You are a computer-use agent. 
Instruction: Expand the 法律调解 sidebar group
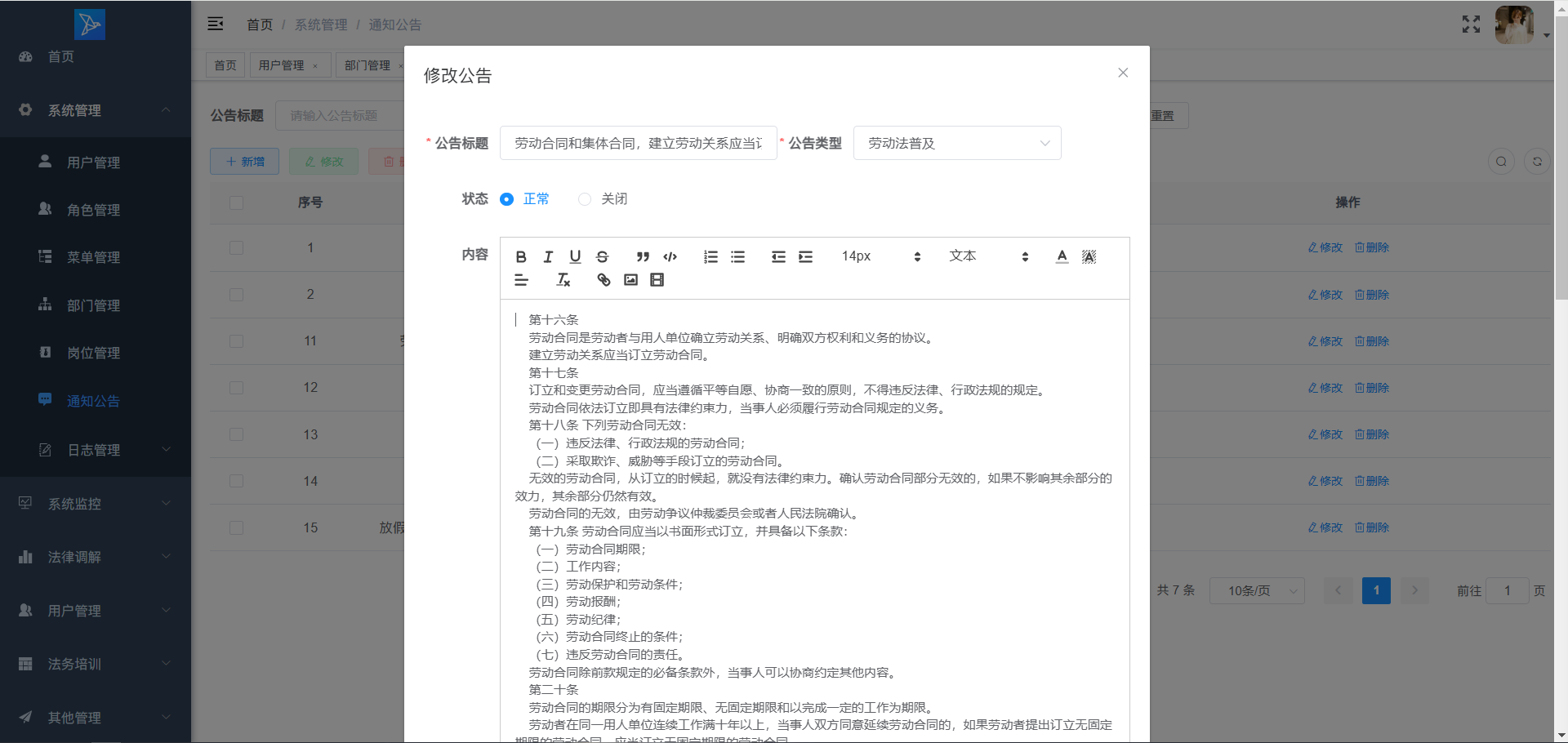click(96, 557)
